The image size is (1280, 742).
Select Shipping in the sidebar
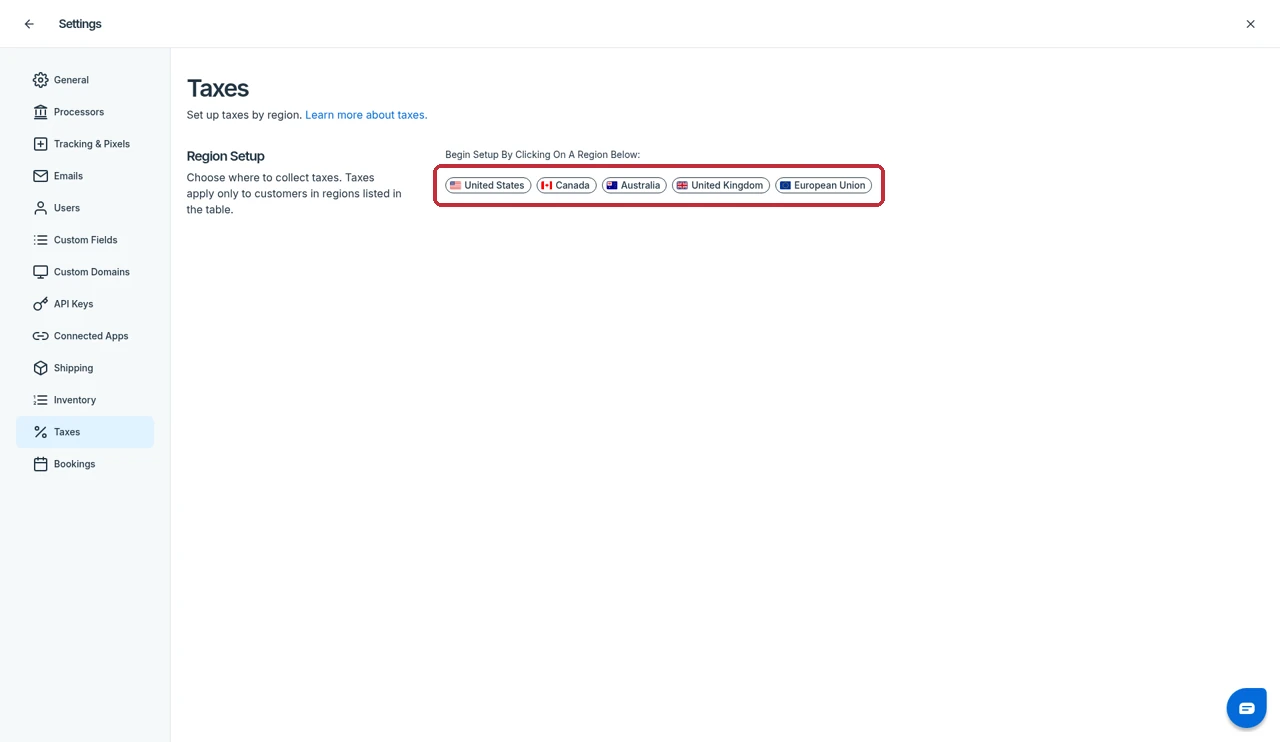tap(85, 368)
